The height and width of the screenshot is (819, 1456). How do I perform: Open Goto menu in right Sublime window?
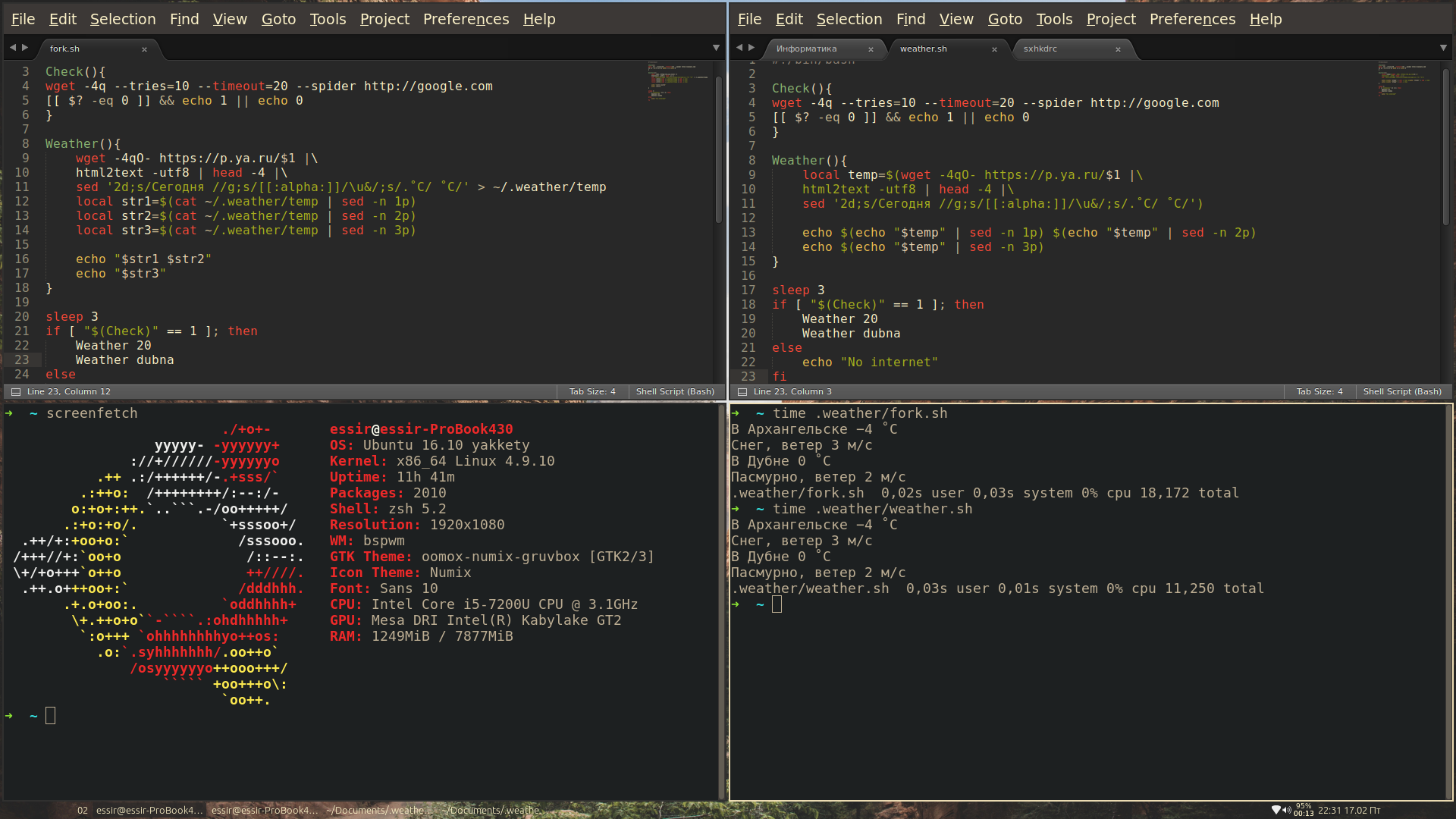click(x=1005, y=19)
